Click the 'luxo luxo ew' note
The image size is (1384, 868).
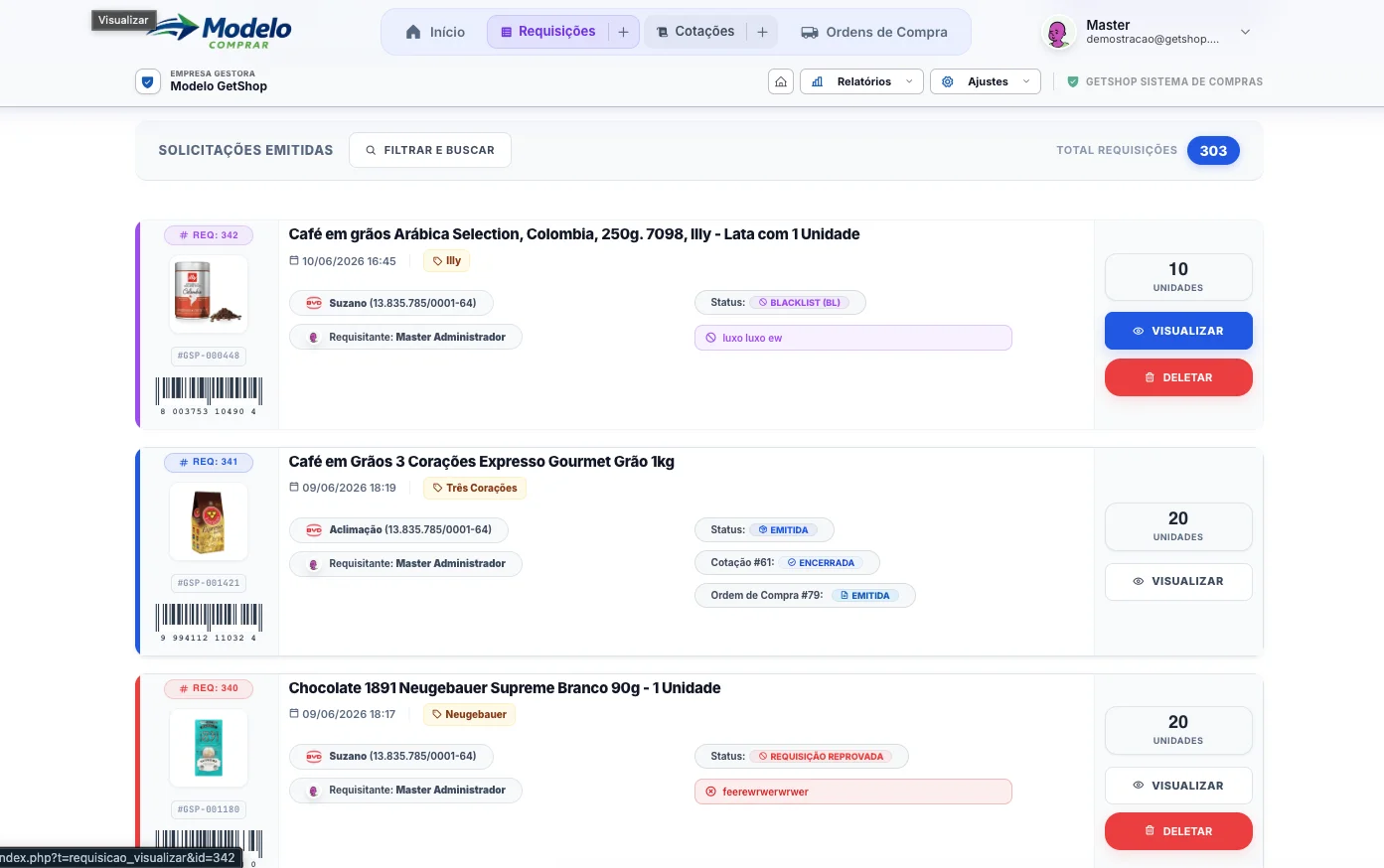pos(853,338)
